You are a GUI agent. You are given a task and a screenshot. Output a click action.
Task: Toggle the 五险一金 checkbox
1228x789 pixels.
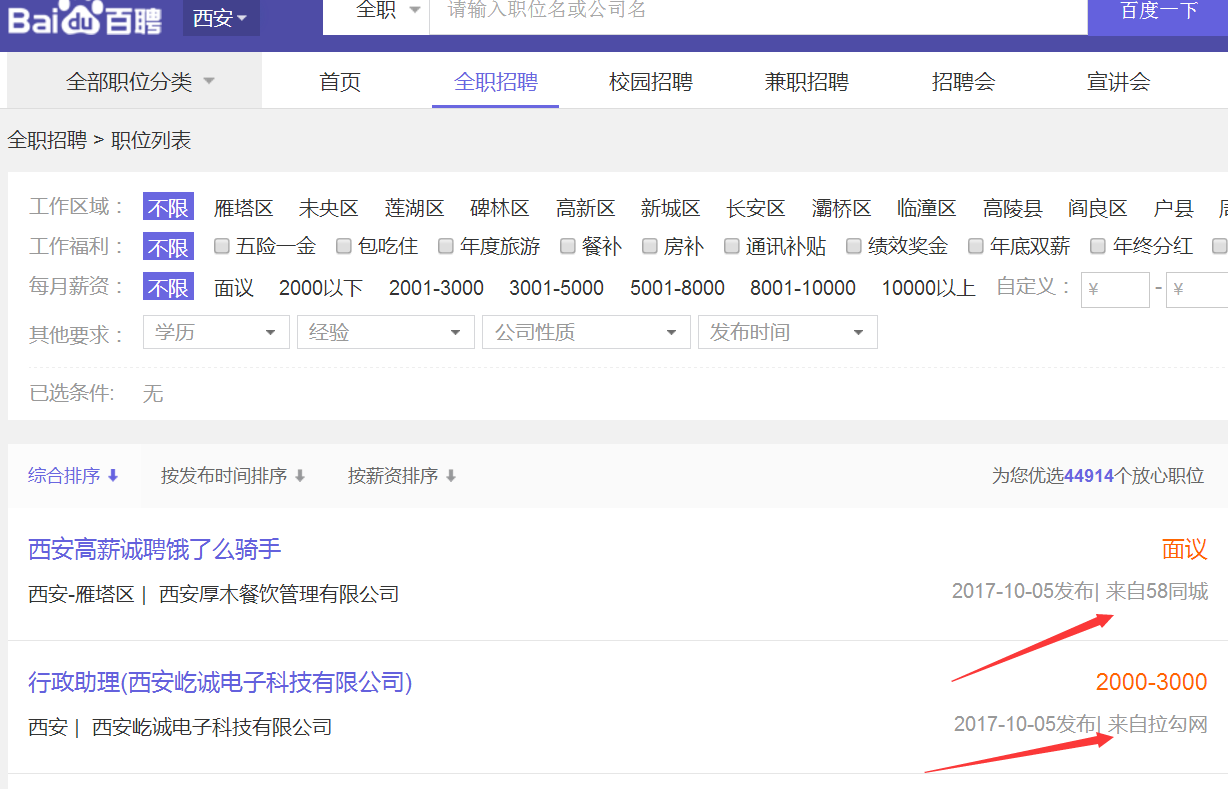point(222,246)
